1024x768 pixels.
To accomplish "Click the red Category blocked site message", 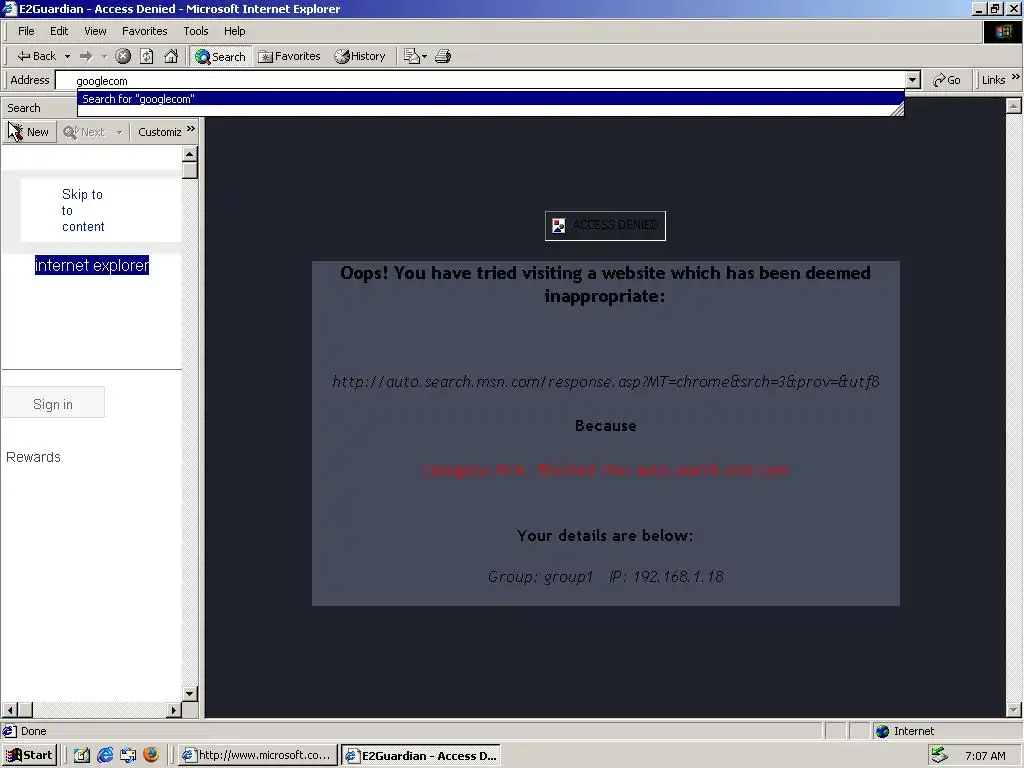I will pyautogui.click(x=605, y=470).
